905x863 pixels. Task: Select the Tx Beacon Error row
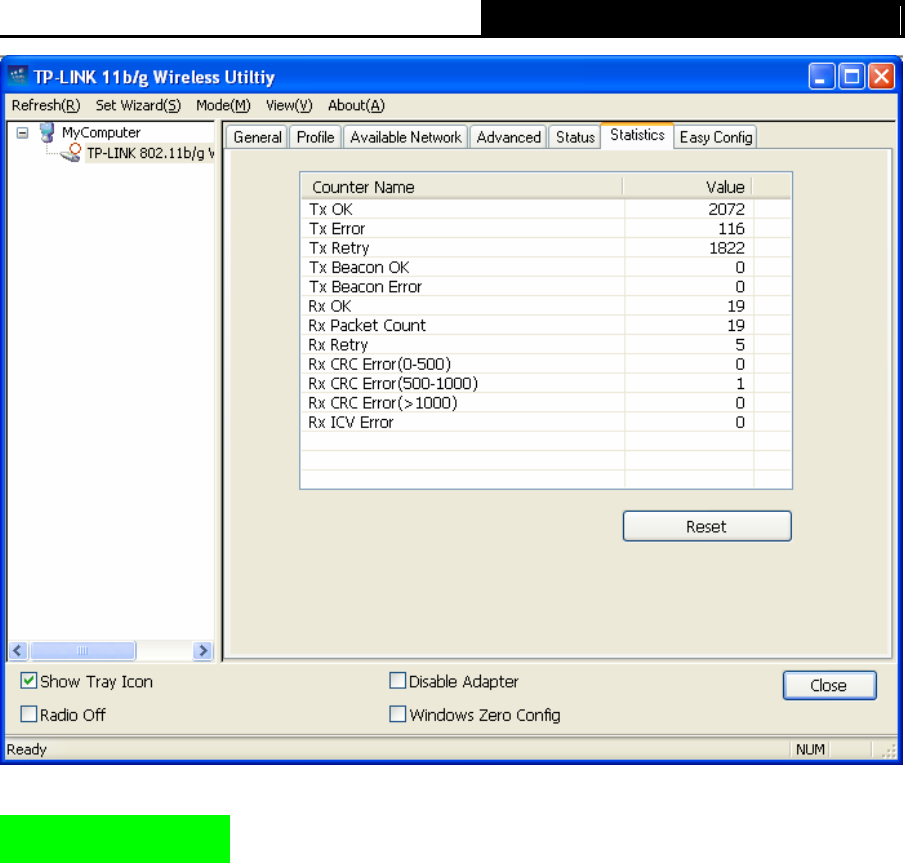(x=546, y=287)
